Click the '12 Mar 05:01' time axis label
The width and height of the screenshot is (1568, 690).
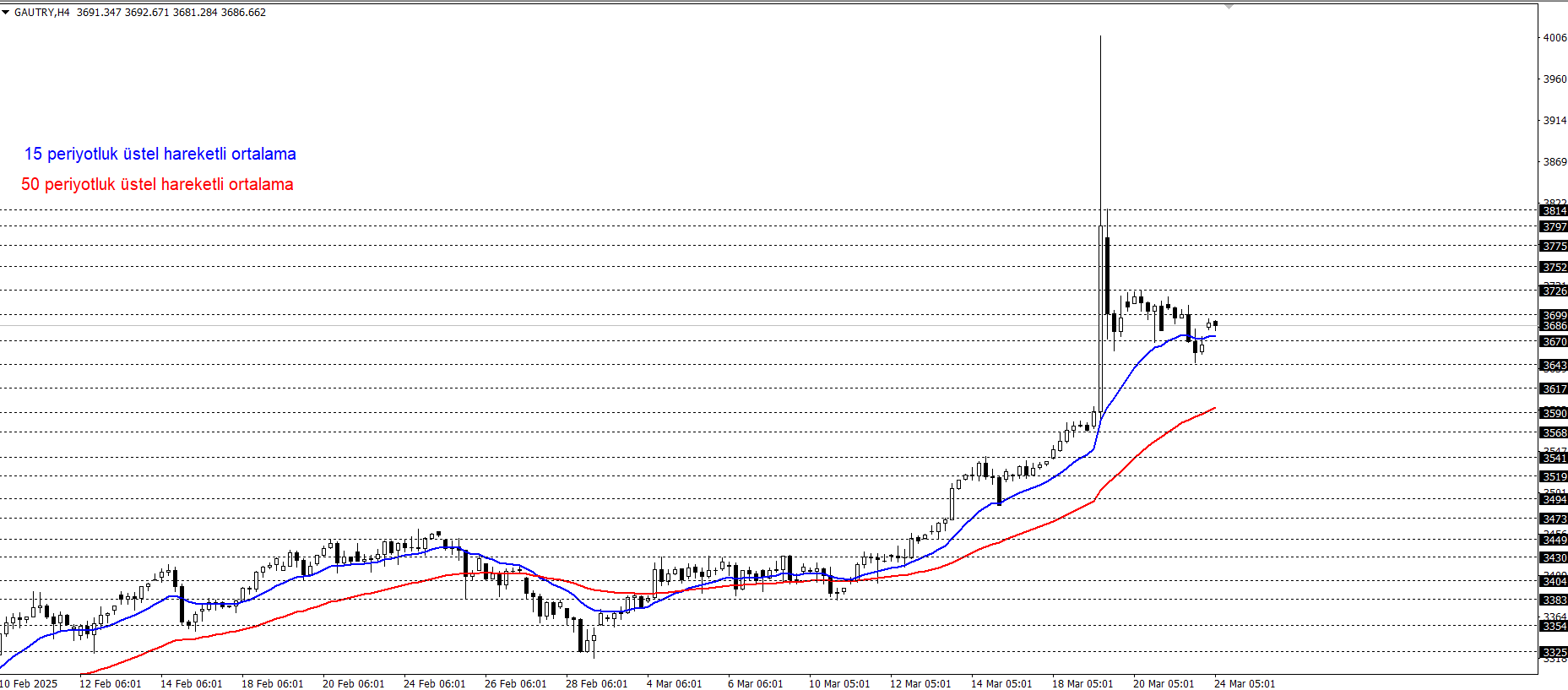pyautogui.click(x=920, y=683)
